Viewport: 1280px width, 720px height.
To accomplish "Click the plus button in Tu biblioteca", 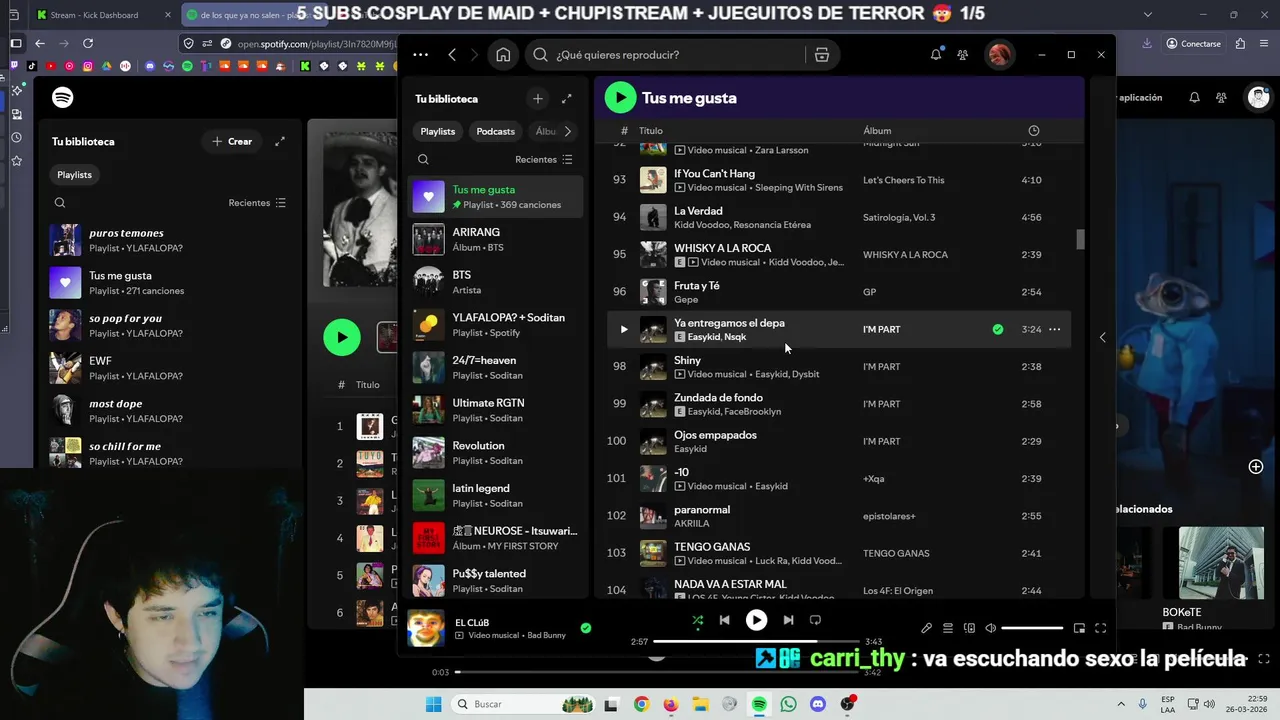I will [538, 98].
